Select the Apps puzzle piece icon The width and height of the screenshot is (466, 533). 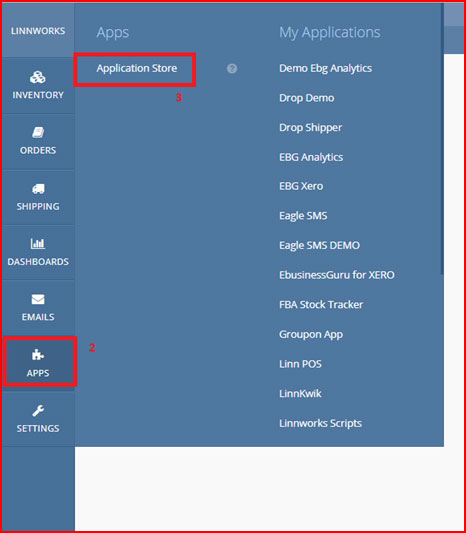[x=38, y=355]
